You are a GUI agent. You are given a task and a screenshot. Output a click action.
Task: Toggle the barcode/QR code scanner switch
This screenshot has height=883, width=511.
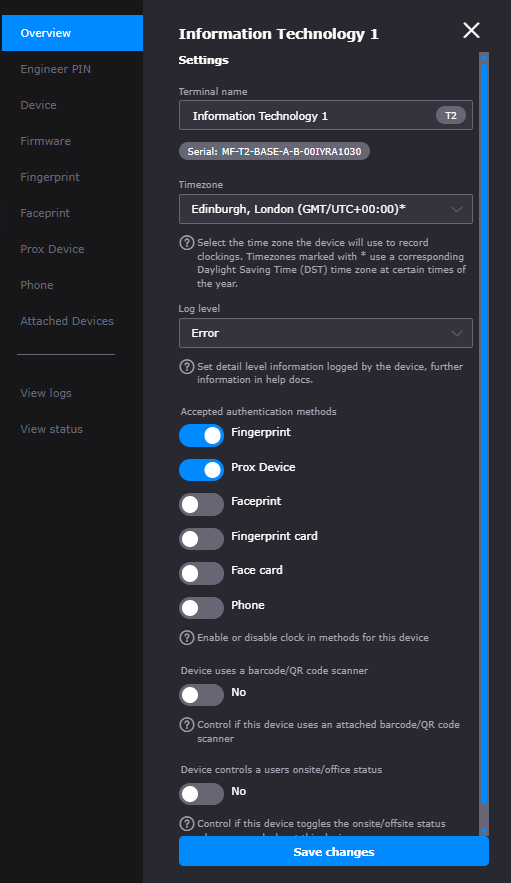pyautogui.click(x=201, y=695)
